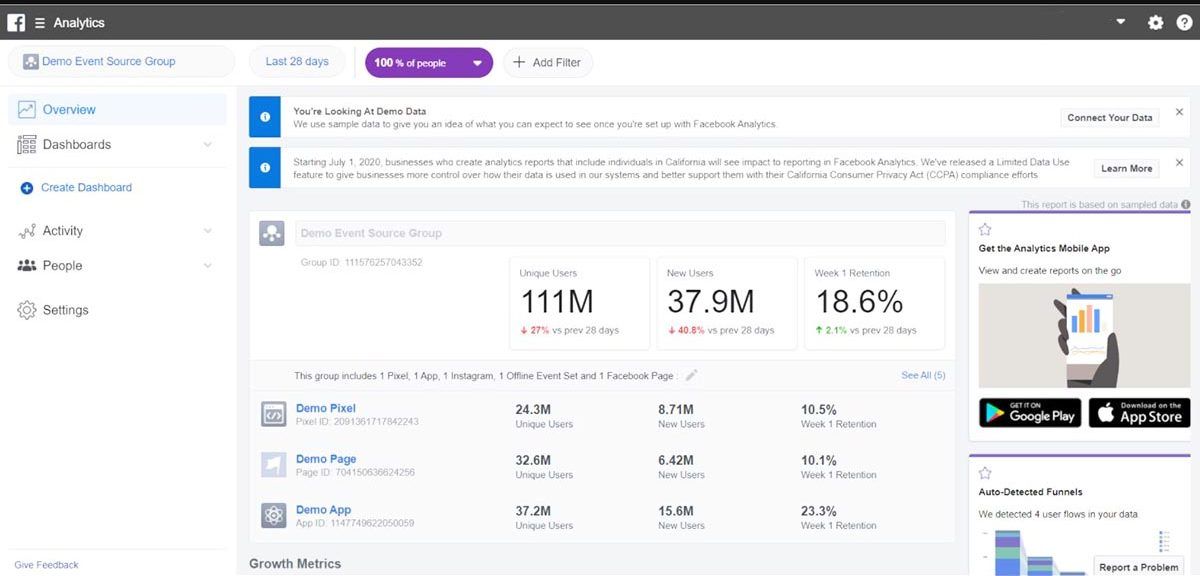Image resolution: width=1200 pixels, height=576 pixels.
Task: Click the plus icon by Create Dashboard
Action: point(27,188)
